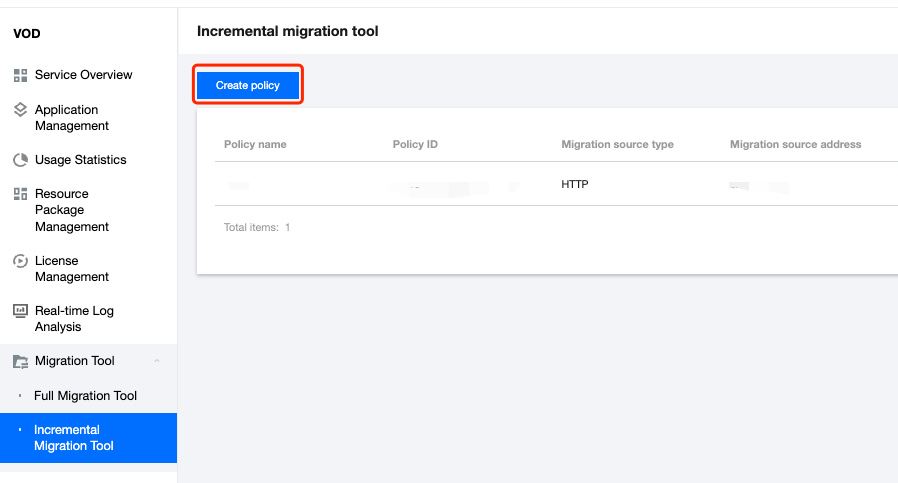Click the Policy ID column header

click(x=415, y=144)
